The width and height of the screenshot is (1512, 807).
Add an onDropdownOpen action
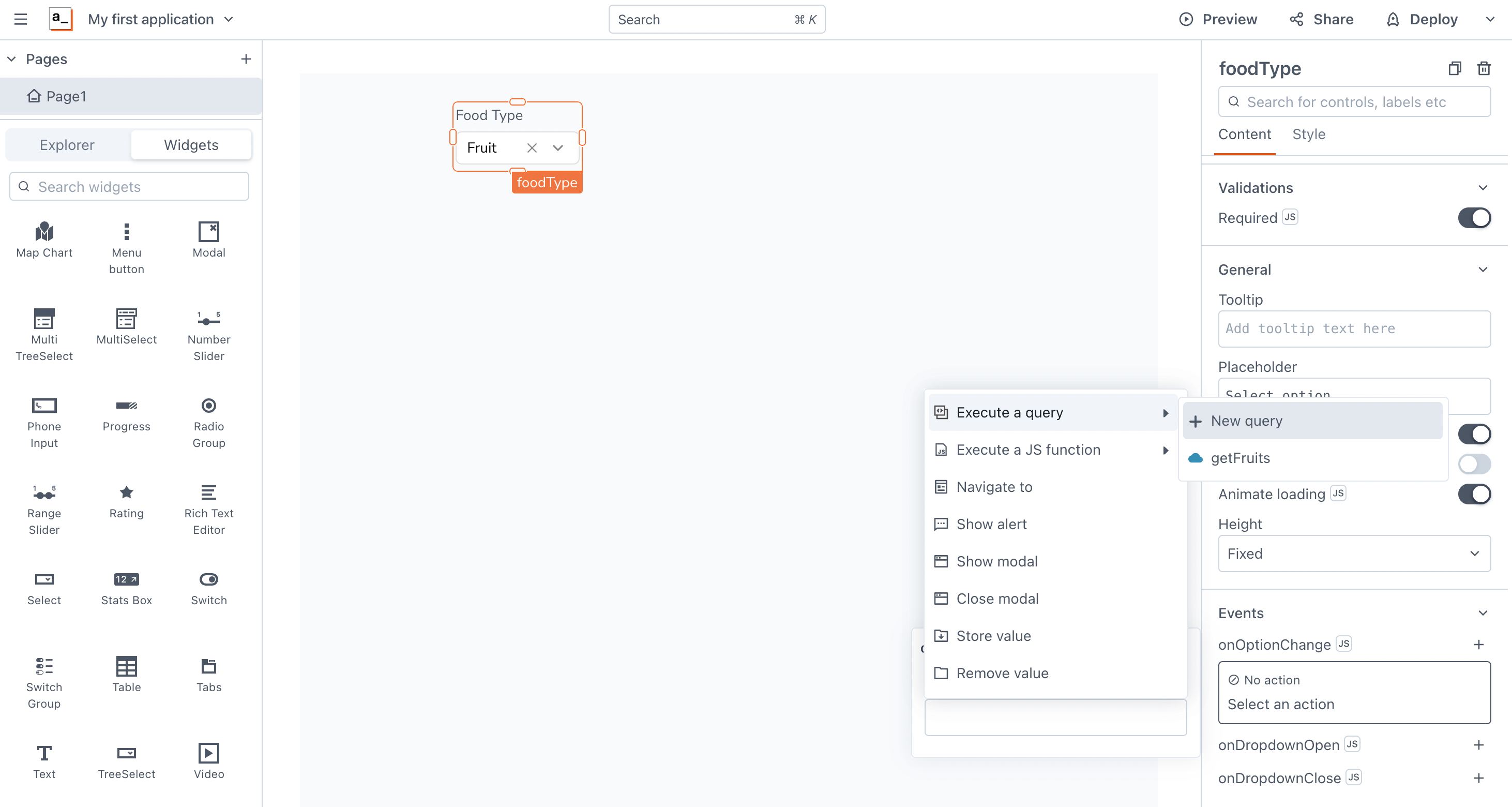click(x=1478, y=745)
